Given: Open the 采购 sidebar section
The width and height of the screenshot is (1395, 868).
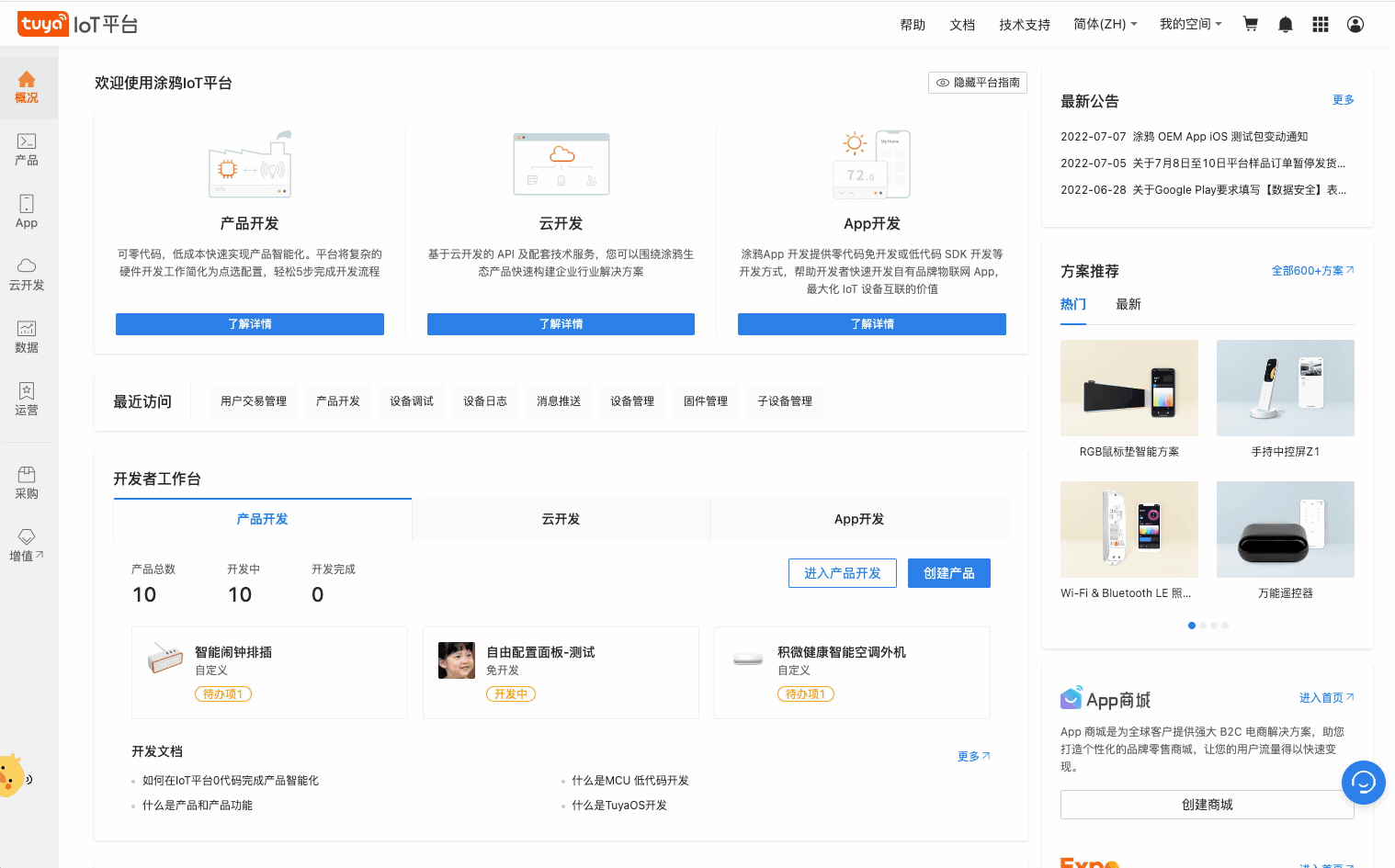Looking at the screenshot, I should click(27, 483).
